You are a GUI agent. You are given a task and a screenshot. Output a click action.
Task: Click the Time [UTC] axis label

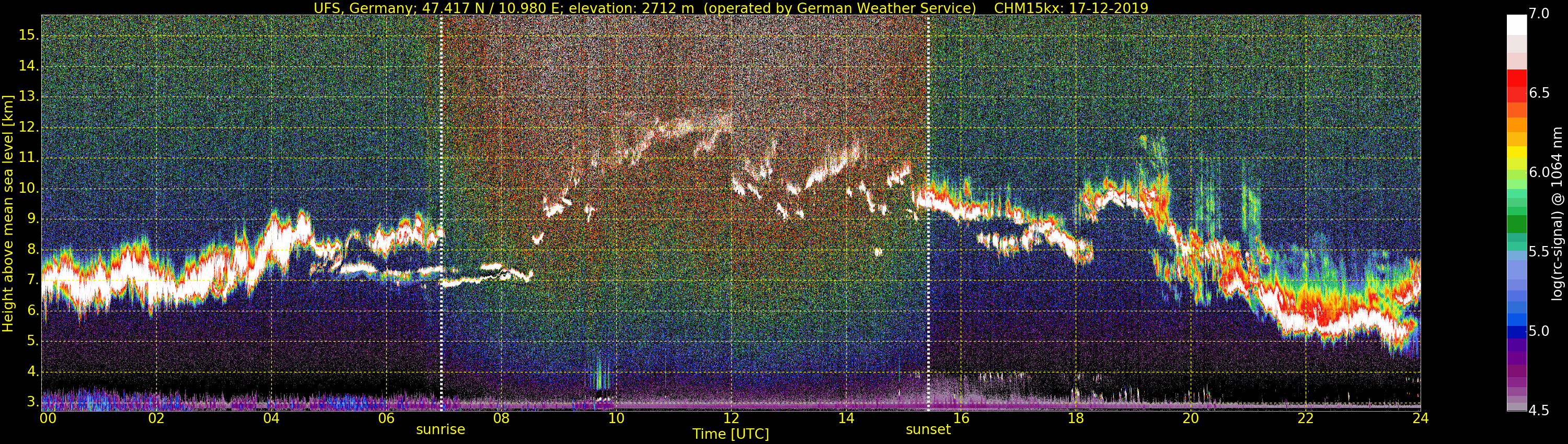pos(731,434)
